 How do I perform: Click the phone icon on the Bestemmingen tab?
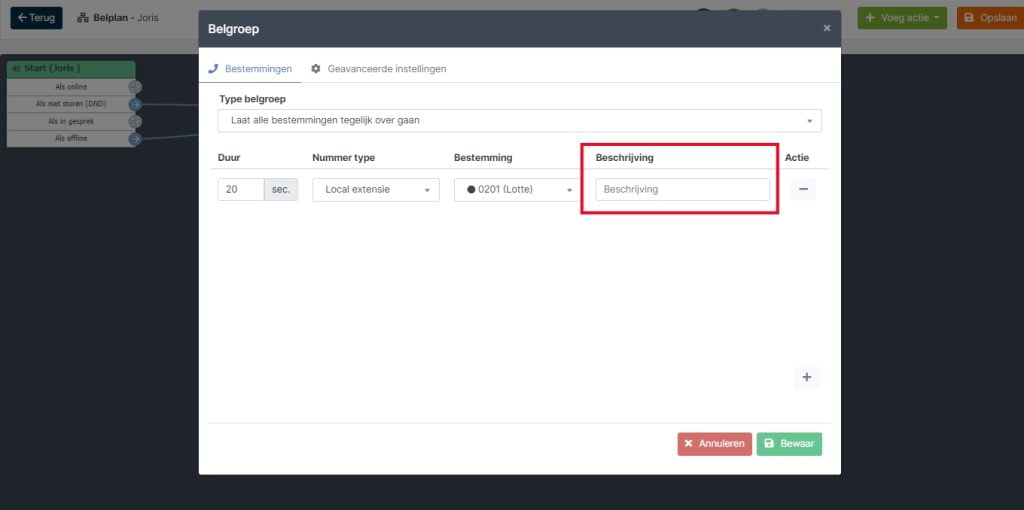click(x=212, y=69)
